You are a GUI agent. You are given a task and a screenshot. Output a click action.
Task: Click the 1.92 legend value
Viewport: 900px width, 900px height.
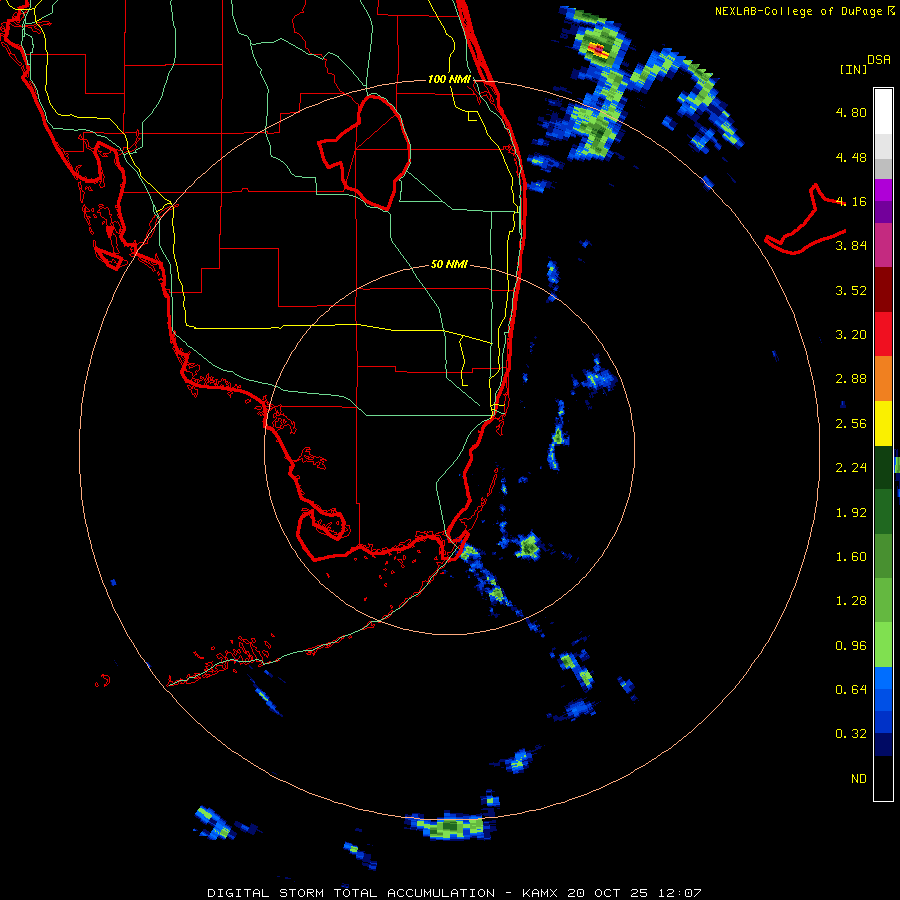(x=851, y=513)
